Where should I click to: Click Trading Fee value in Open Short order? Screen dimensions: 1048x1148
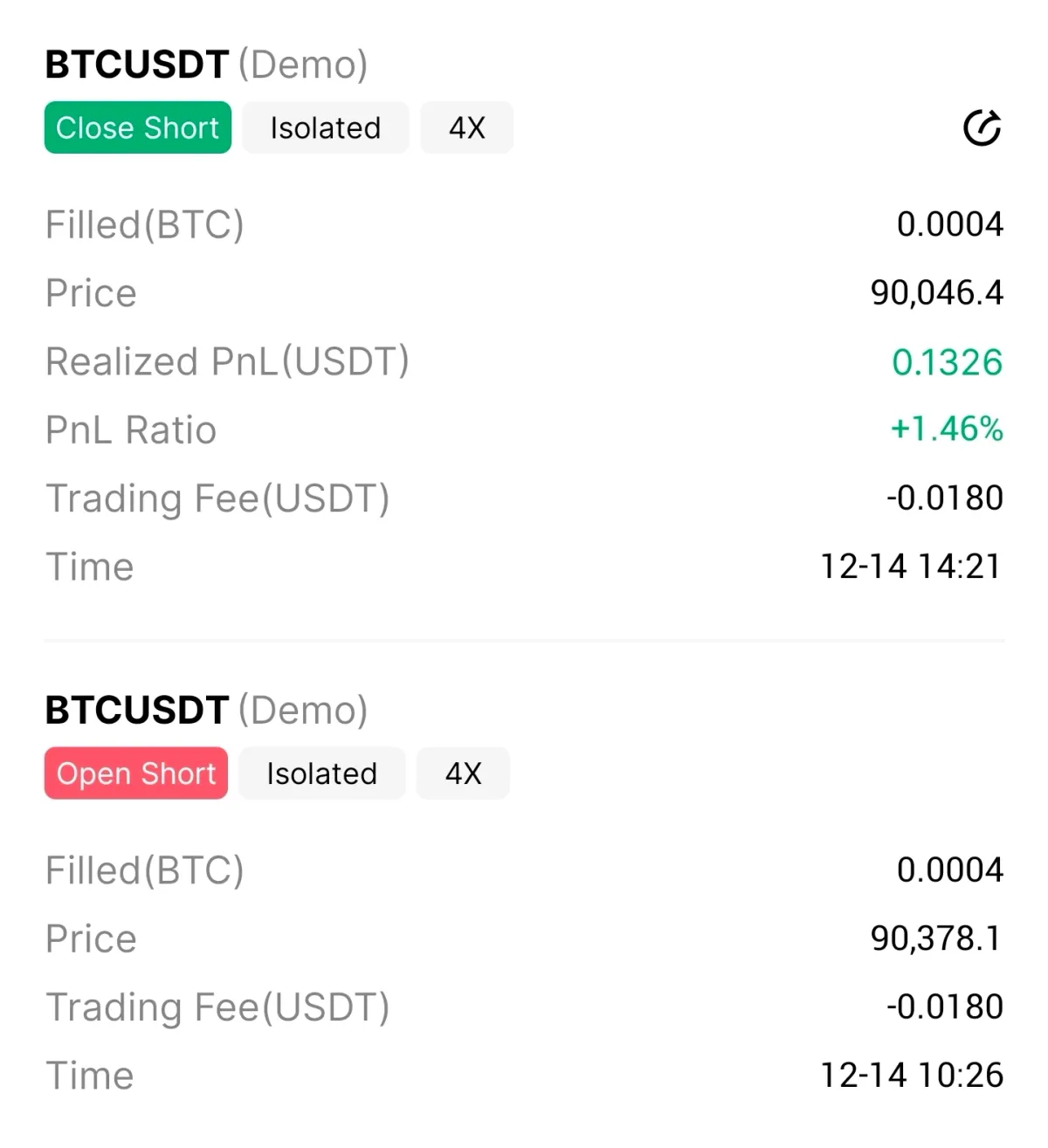(x=944, y=1007)
